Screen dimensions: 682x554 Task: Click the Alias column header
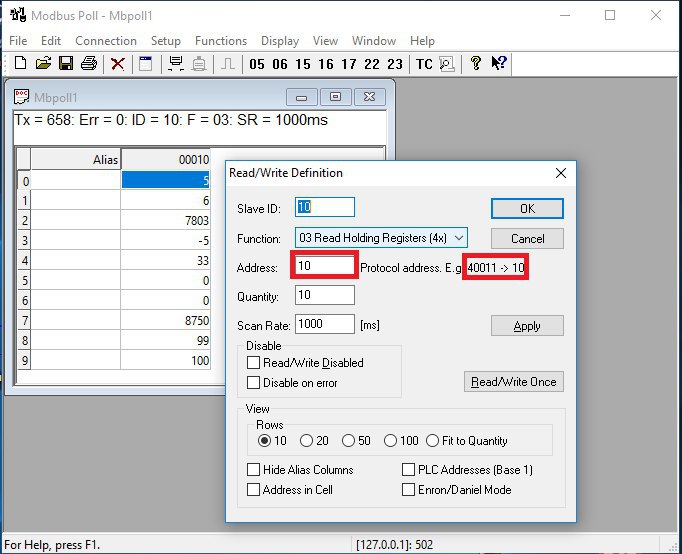[76, 160]
